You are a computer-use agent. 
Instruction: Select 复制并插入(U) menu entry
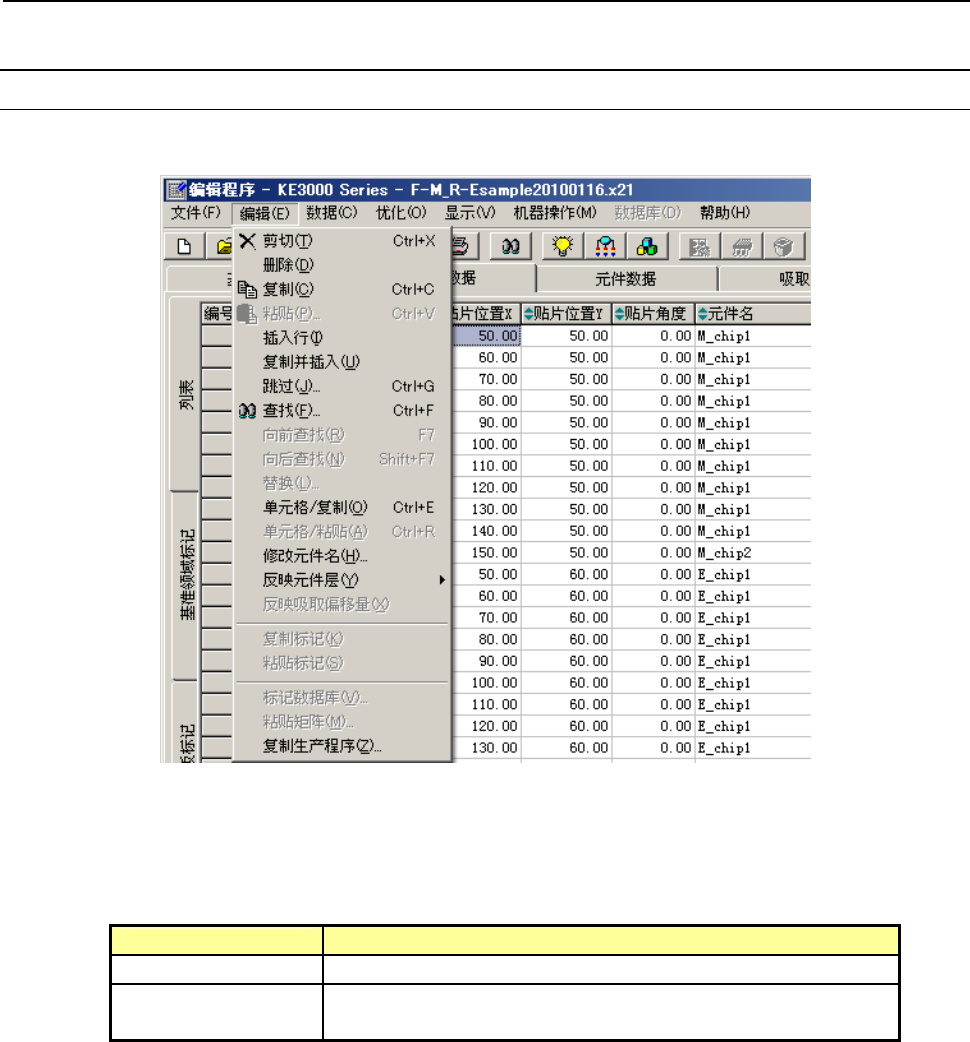click(343, 362)
